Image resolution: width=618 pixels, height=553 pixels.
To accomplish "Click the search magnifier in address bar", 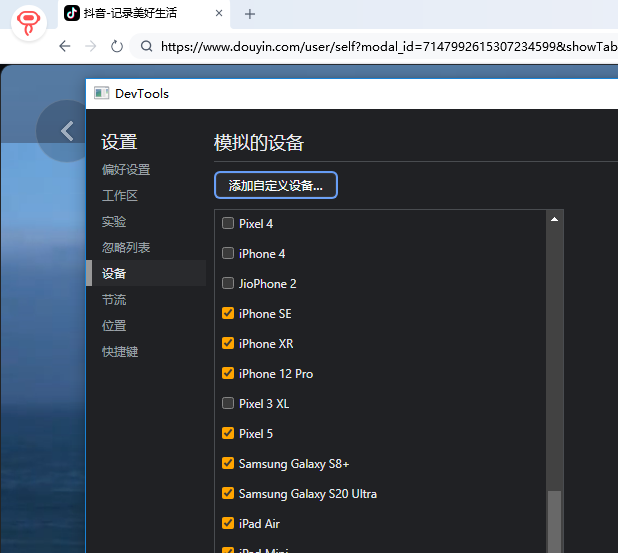I will (147, 47).
